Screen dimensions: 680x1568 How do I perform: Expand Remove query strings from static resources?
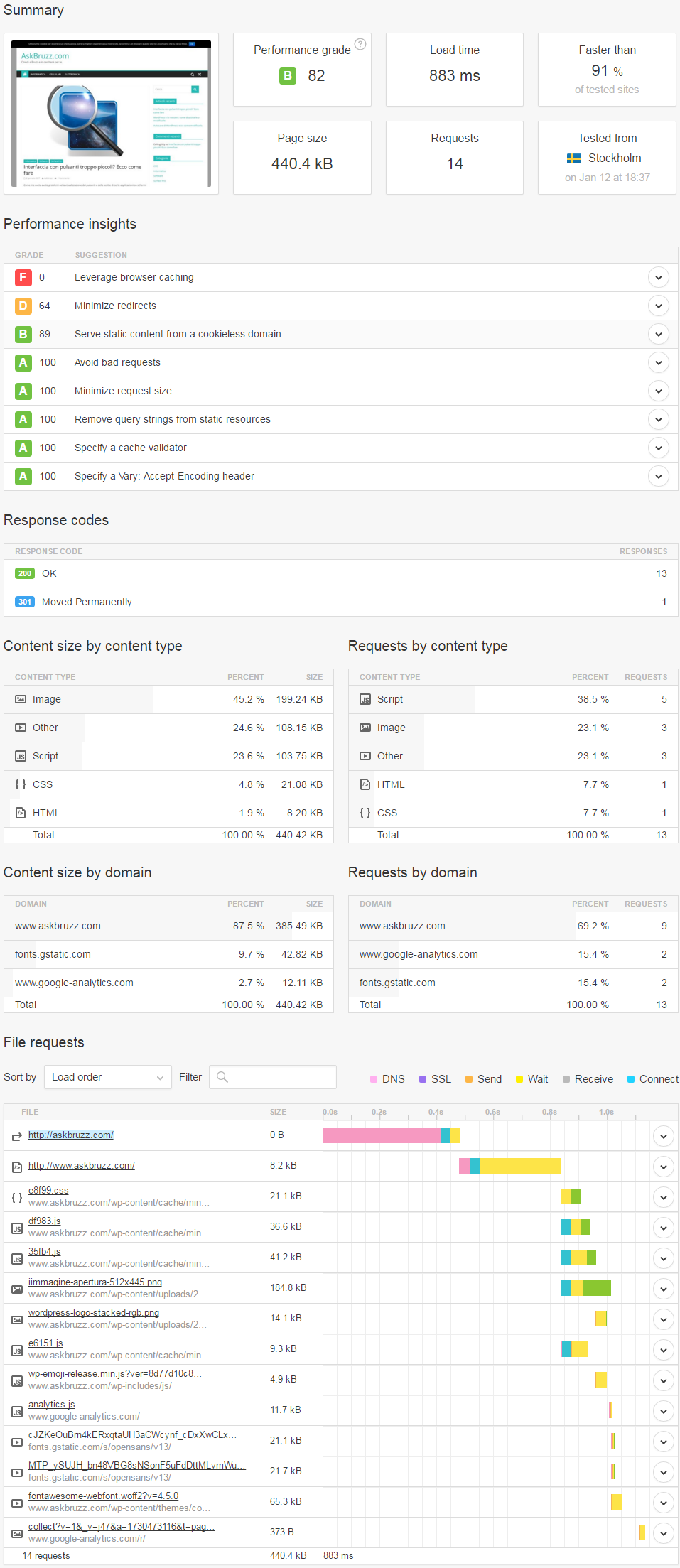coord(659,419)
